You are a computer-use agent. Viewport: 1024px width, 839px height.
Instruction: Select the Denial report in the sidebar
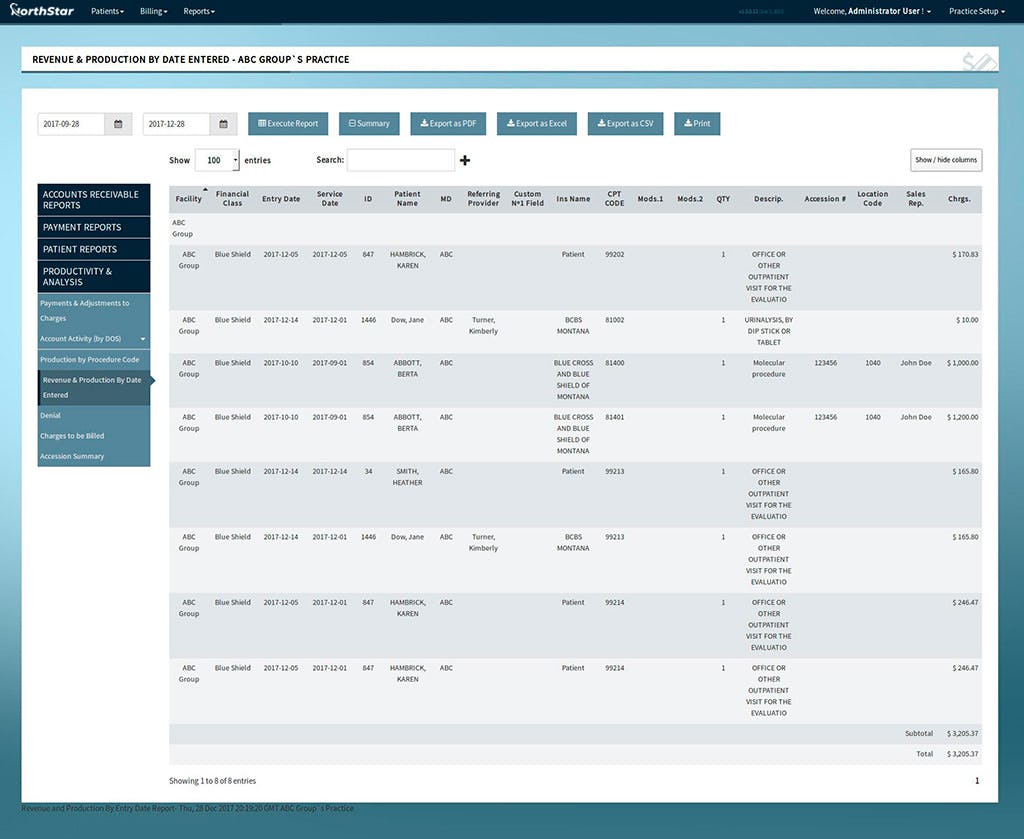[52, 415]
